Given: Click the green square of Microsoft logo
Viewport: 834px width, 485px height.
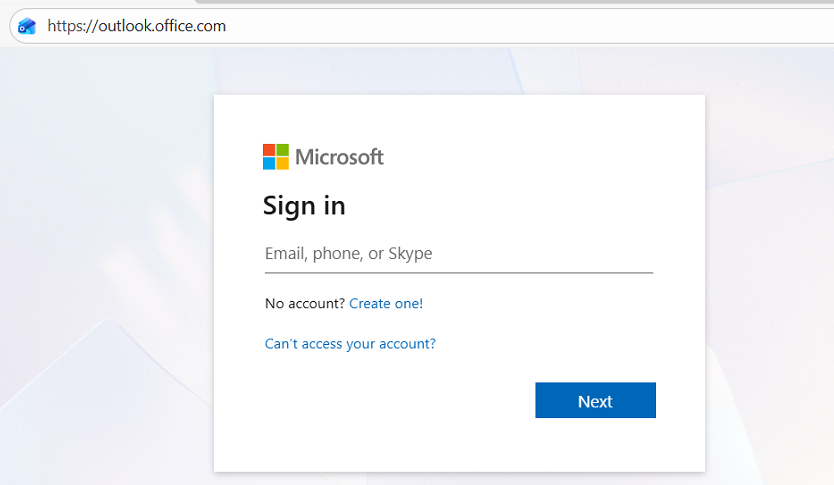Looking at the screenshot, I should coord(282,150).
